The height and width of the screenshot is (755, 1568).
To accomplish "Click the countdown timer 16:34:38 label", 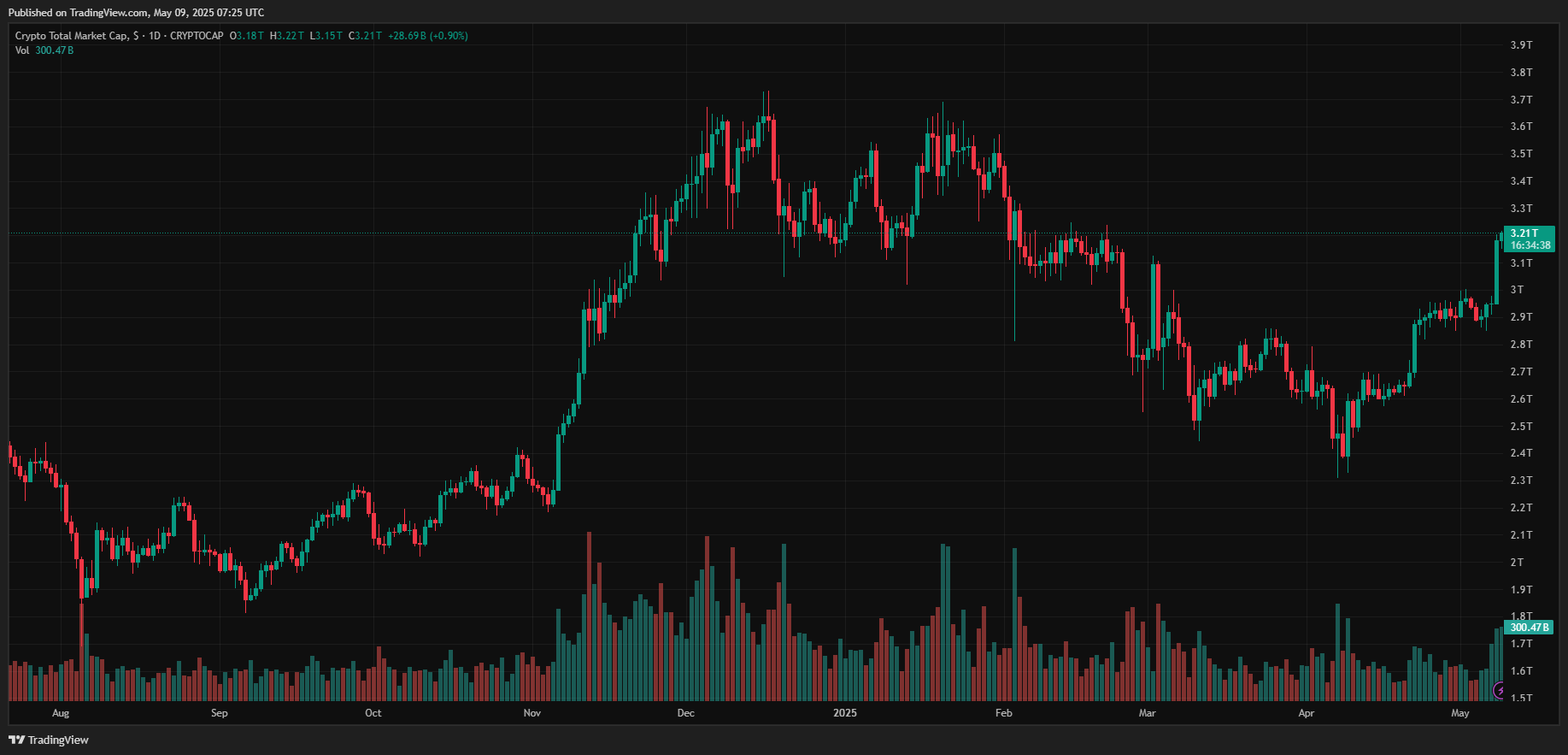I will coord(1530,245).
